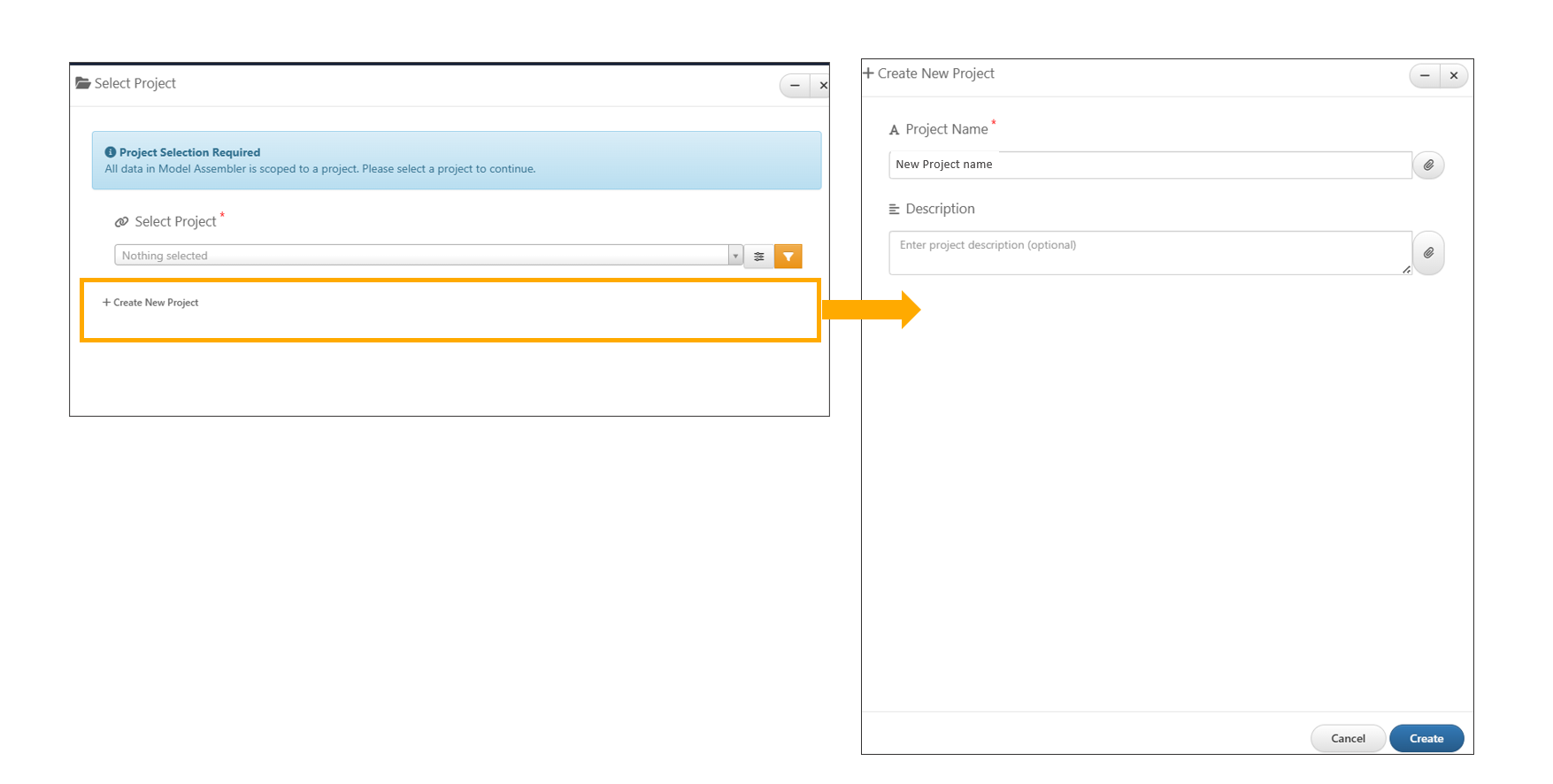The height and width of the screenshot is (784, 1553).
Task: Focus the Project Name text field
Action: tap(1149, 165)
